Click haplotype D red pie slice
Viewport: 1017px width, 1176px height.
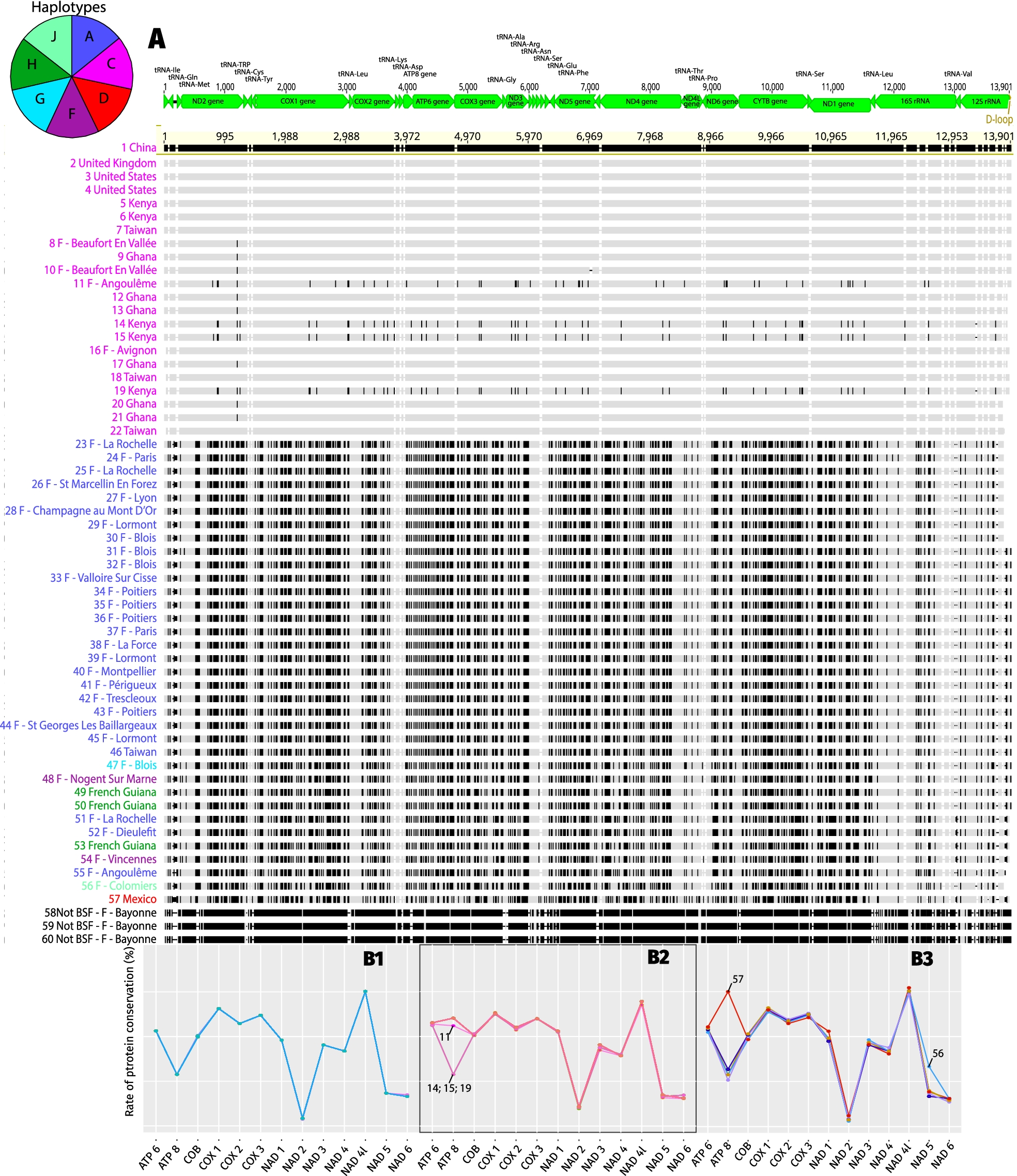(x=102, y=99)
